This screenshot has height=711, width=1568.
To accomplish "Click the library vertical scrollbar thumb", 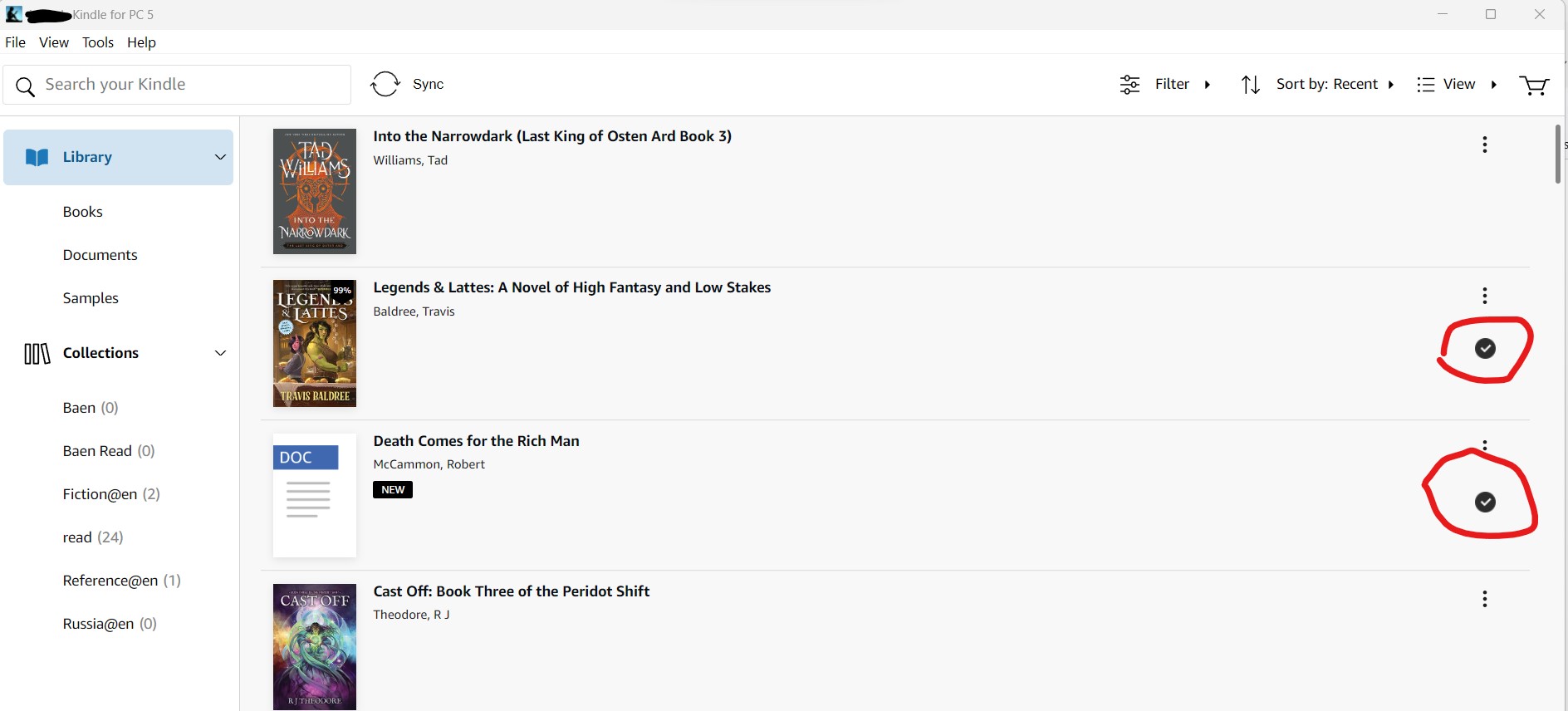I will (1557, 154).
